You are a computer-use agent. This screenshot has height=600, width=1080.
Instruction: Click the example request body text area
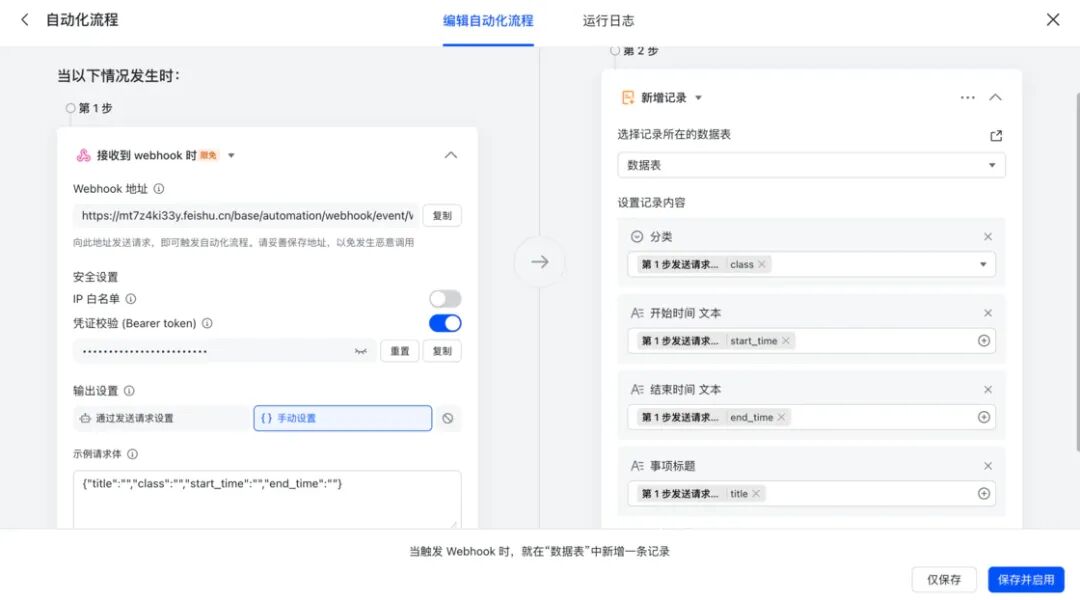coord(267,499)
